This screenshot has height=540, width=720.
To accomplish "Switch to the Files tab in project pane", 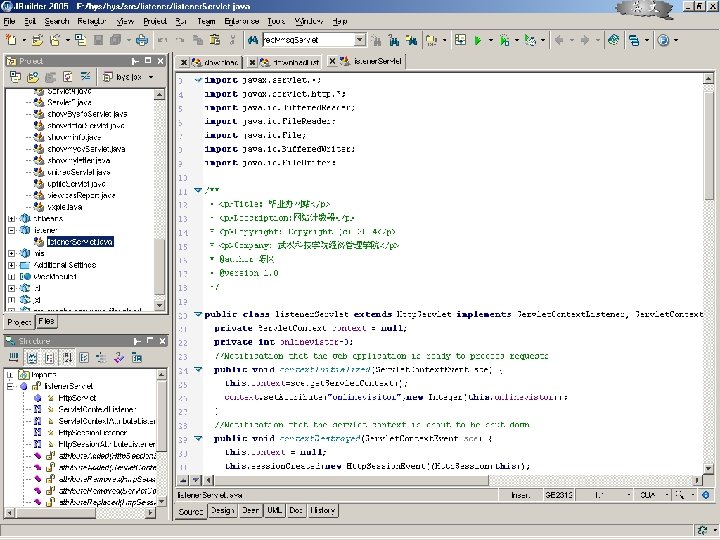I will 47,323.
